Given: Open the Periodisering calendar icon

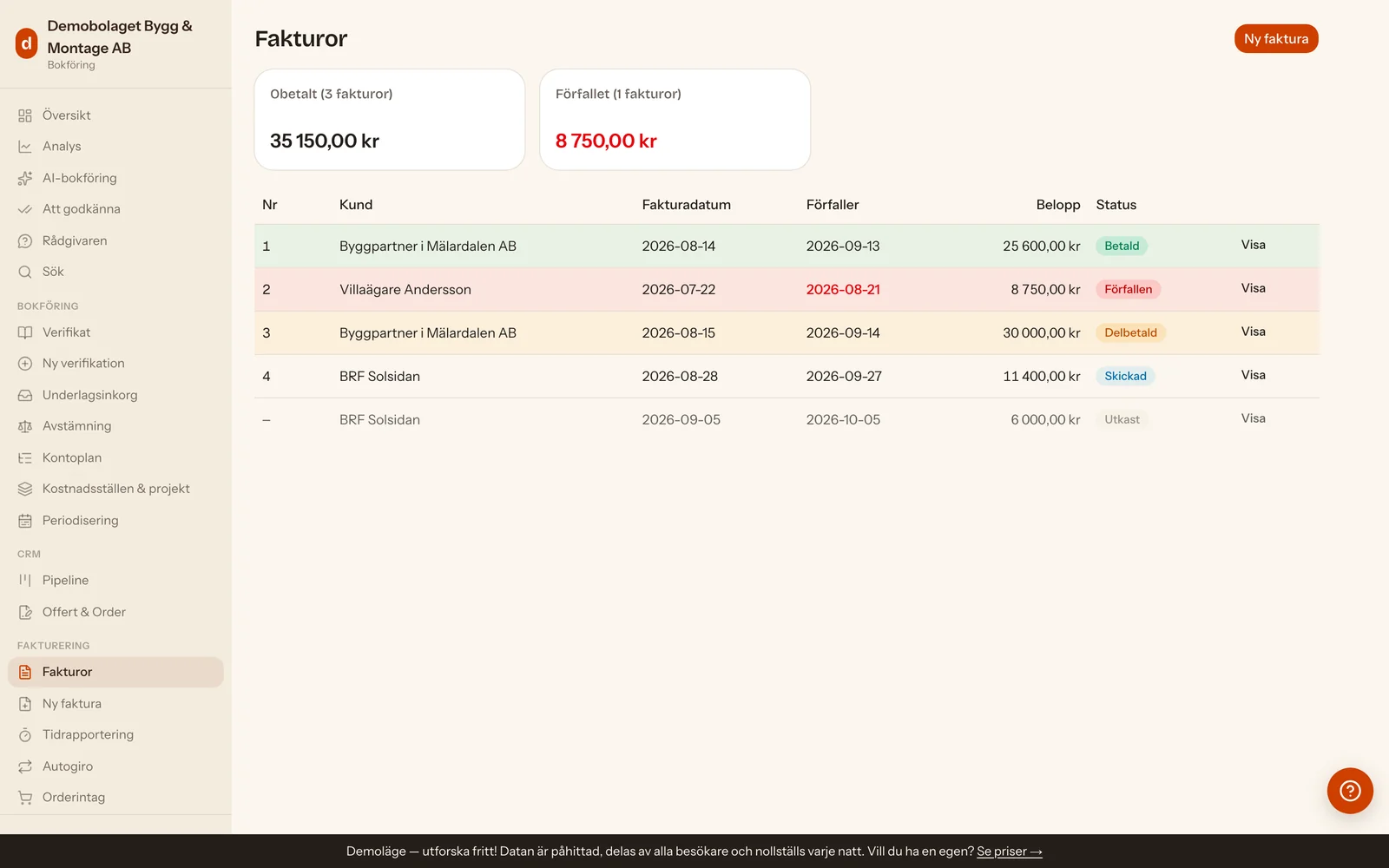Looking at the screenshot, I should coord(25,521).
